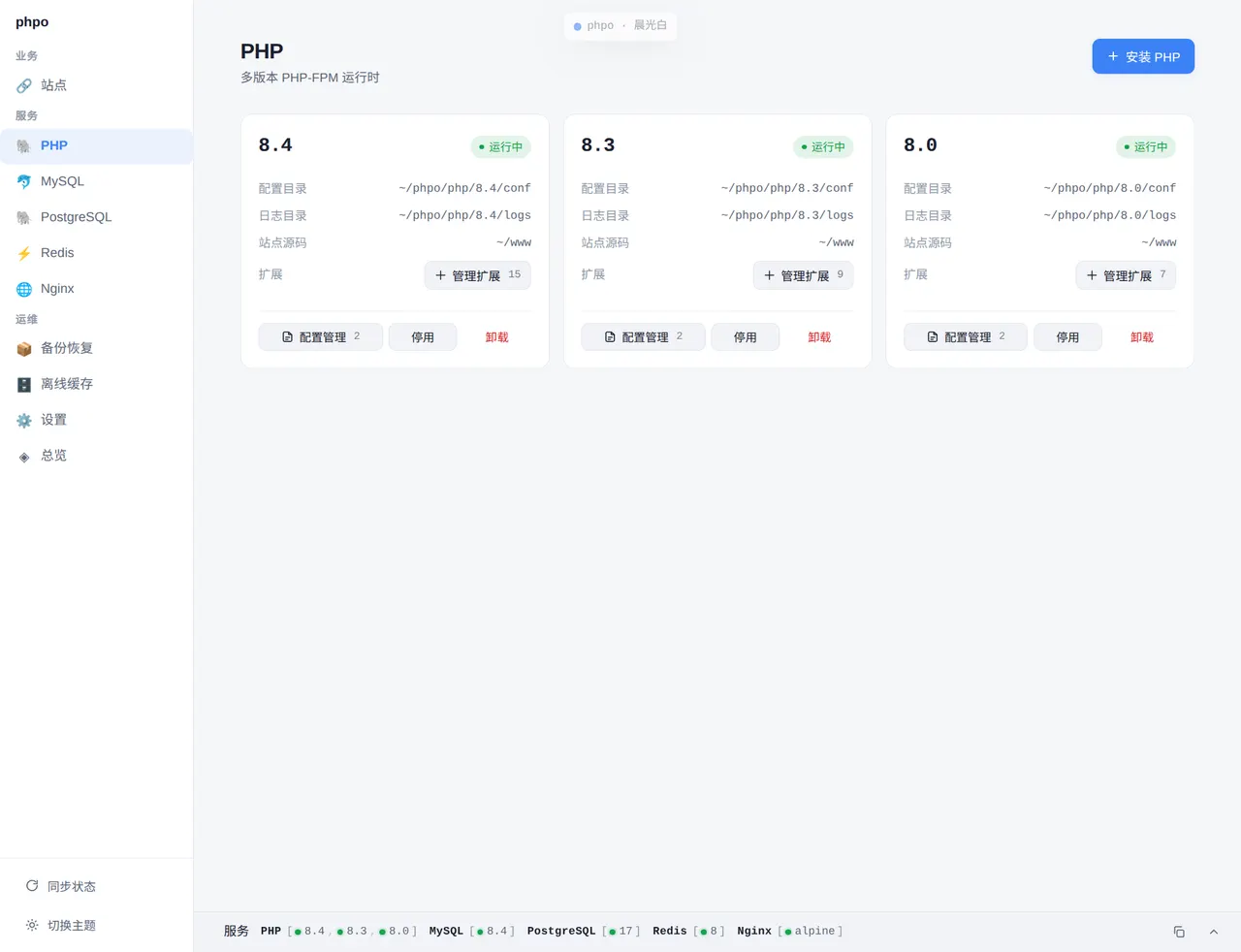Open the Redis lightning icon
Screen dimensions: 1241x952
coord(24,254)
